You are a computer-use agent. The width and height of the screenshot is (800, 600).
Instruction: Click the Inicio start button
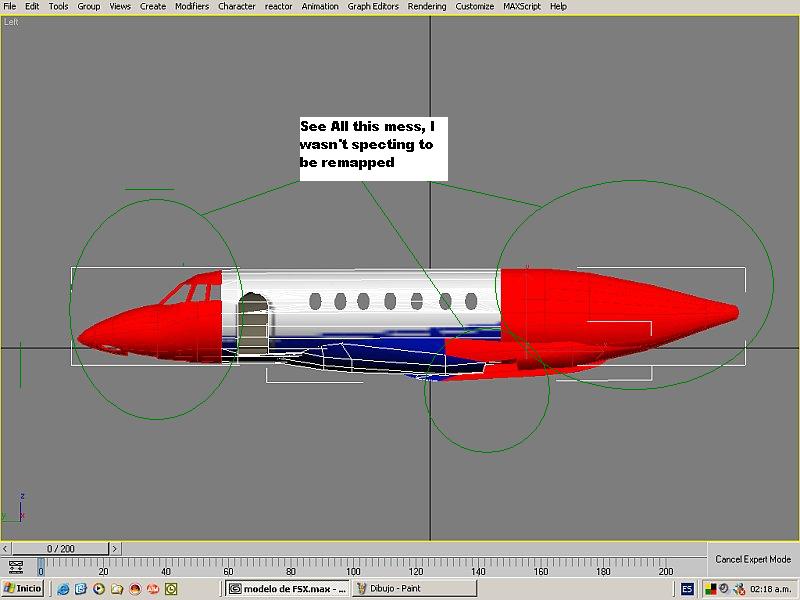(x=23, y=589)
